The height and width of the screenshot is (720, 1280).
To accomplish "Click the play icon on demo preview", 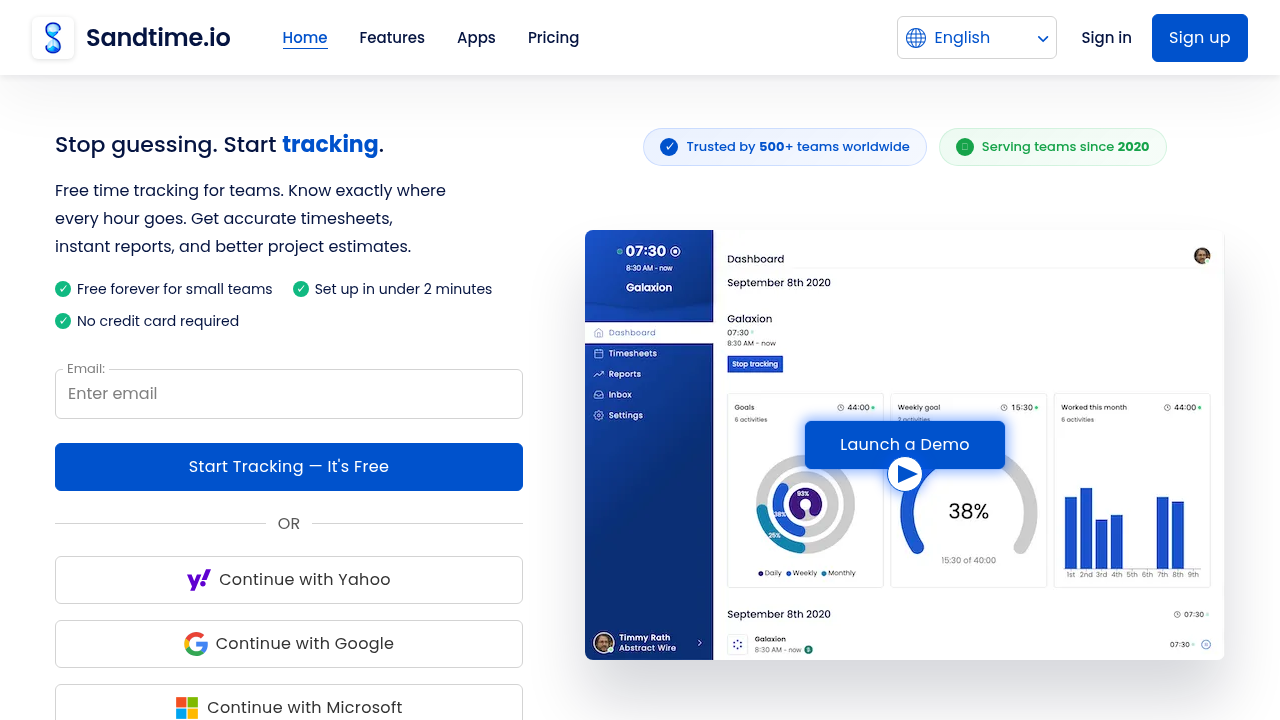I will (905, 473).
